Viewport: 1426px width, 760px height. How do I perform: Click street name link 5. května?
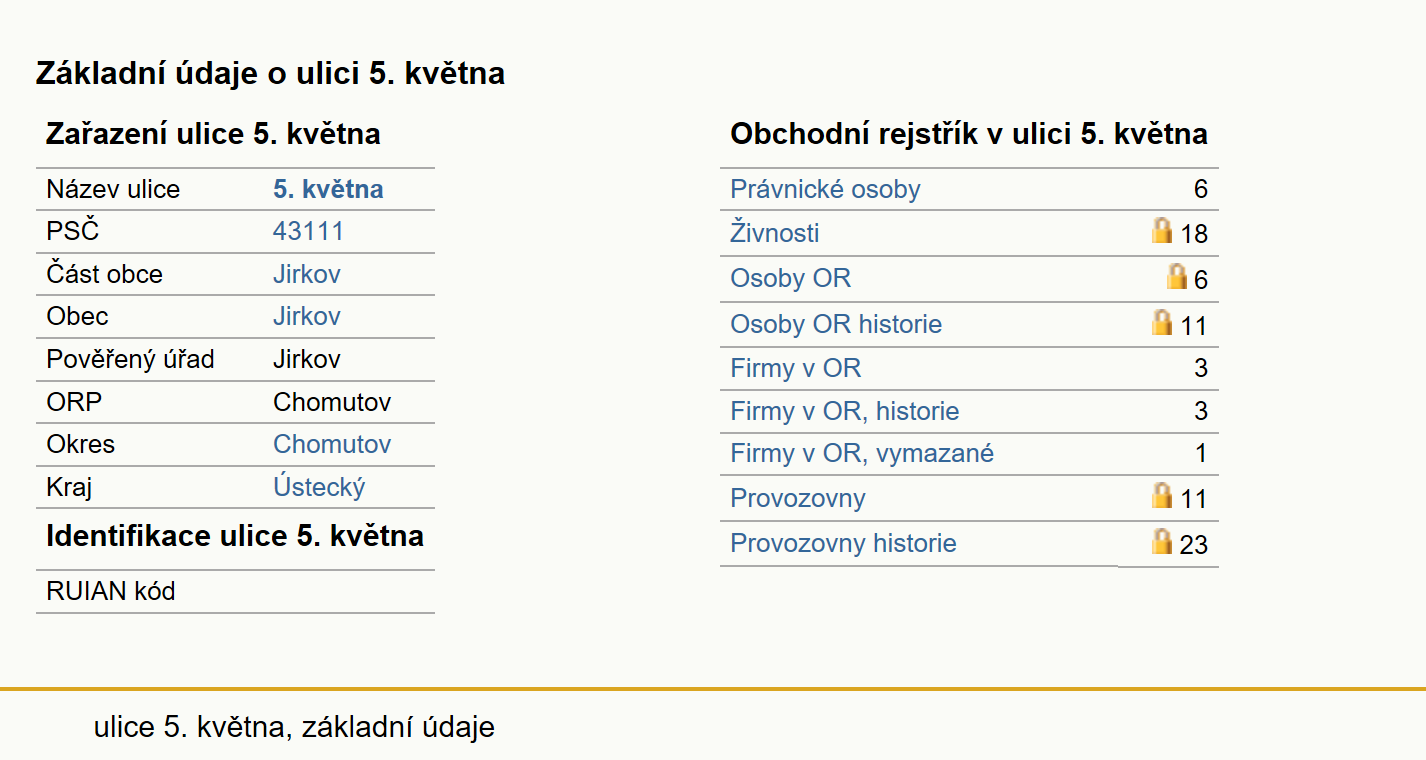coord(328,189)
